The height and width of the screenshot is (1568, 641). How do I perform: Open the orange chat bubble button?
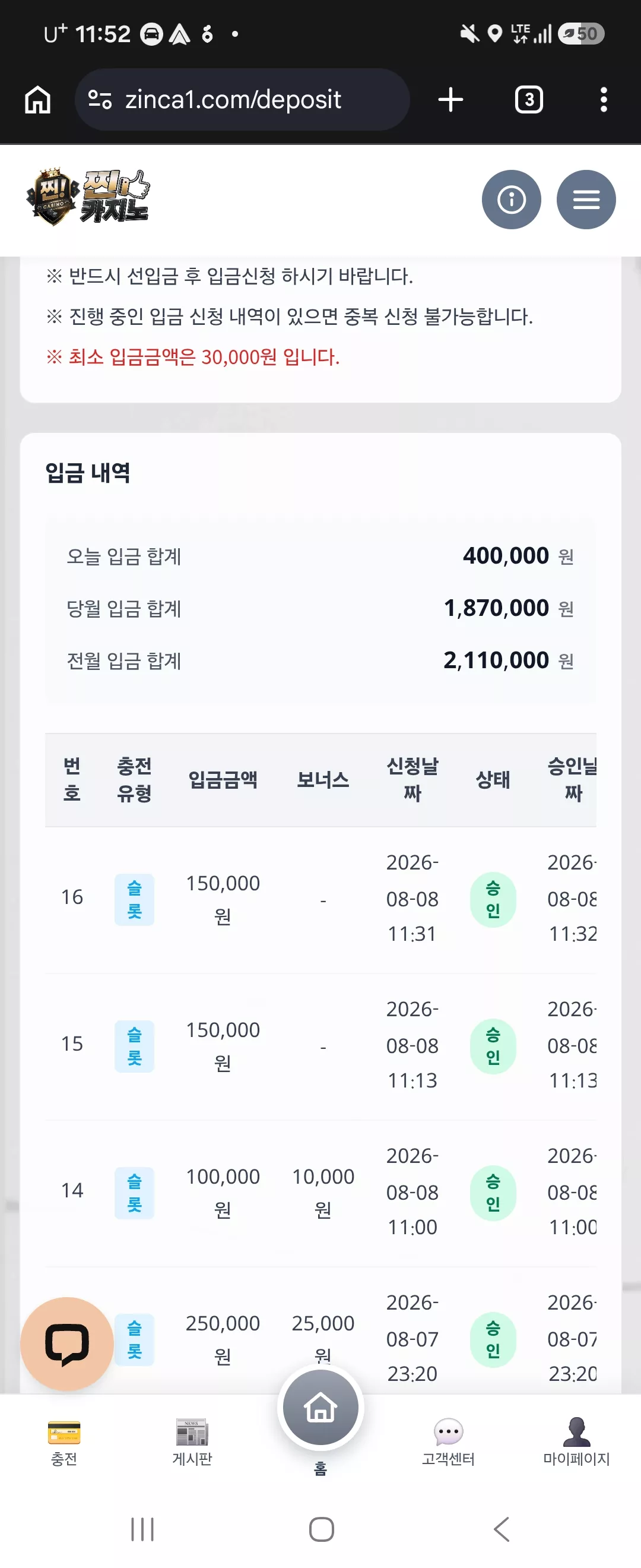(x=67, y=1343)
